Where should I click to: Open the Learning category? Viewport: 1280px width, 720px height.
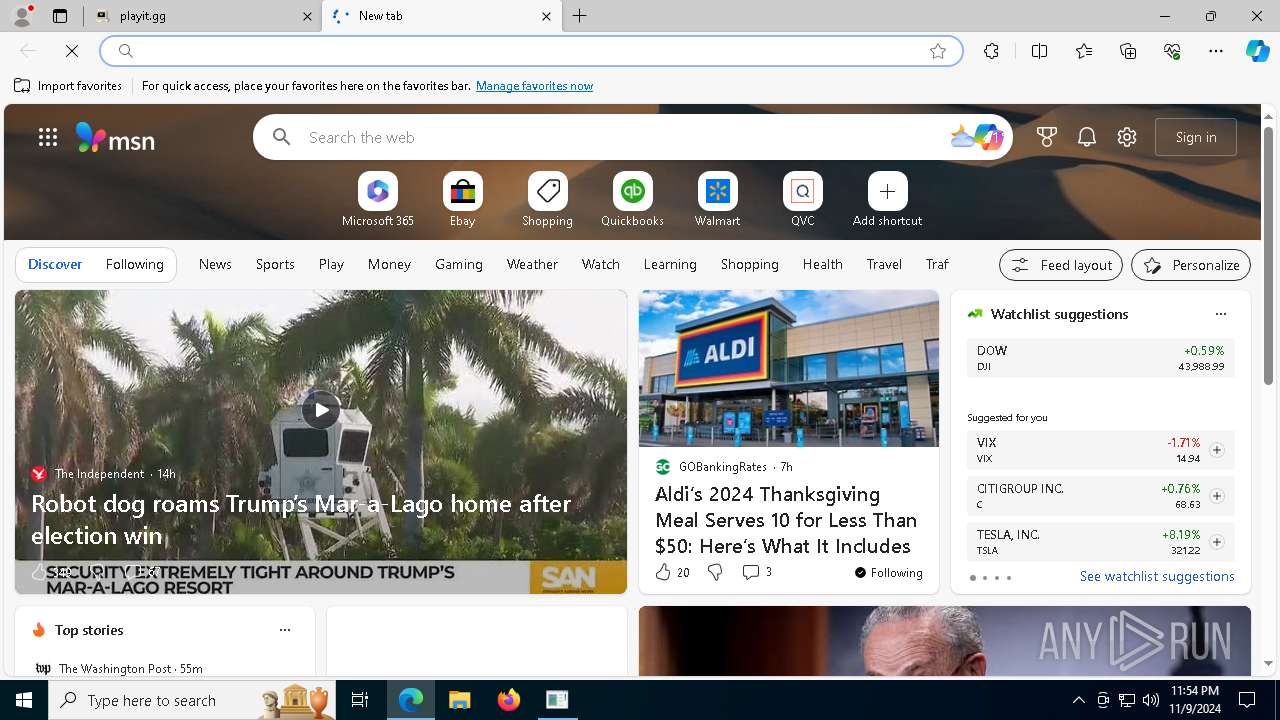(x=670, y=264)
